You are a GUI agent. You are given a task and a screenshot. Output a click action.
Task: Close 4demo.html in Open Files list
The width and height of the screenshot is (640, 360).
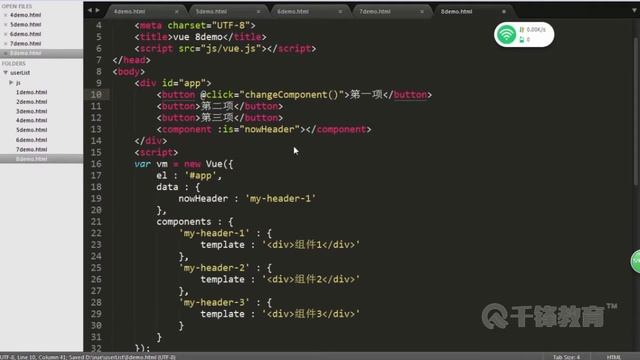(x=5, y=15)
